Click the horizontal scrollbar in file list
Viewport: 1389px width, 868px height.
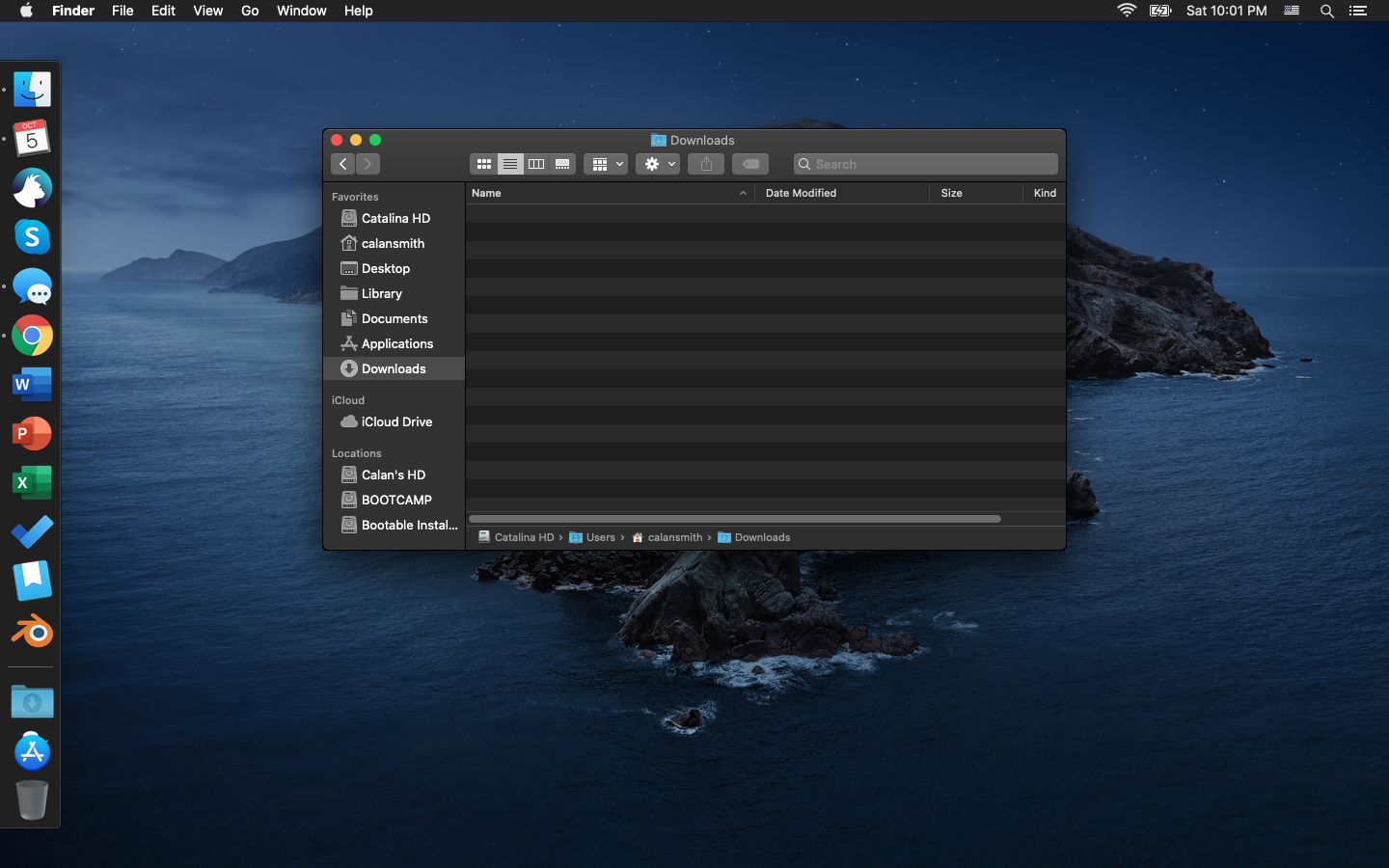coord(735,519)
